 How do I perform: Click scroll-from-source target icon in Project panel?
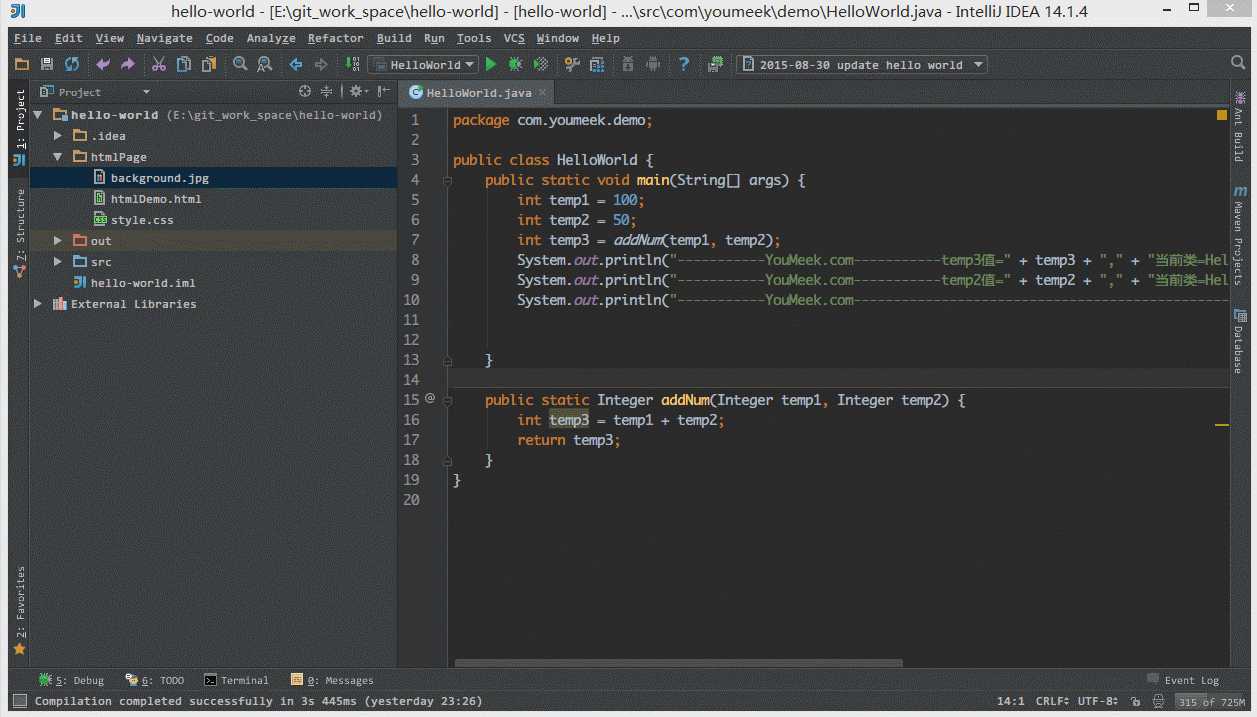coord(305,92)
